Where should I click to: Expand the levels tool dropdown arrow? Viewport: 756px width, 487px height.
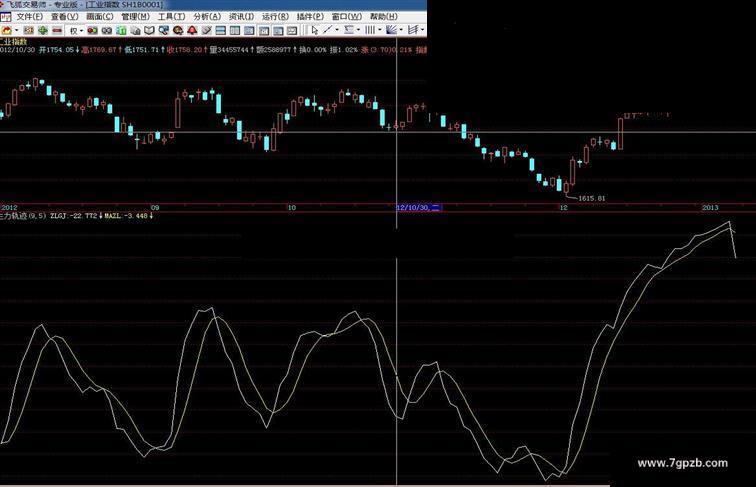coord(359,30)
